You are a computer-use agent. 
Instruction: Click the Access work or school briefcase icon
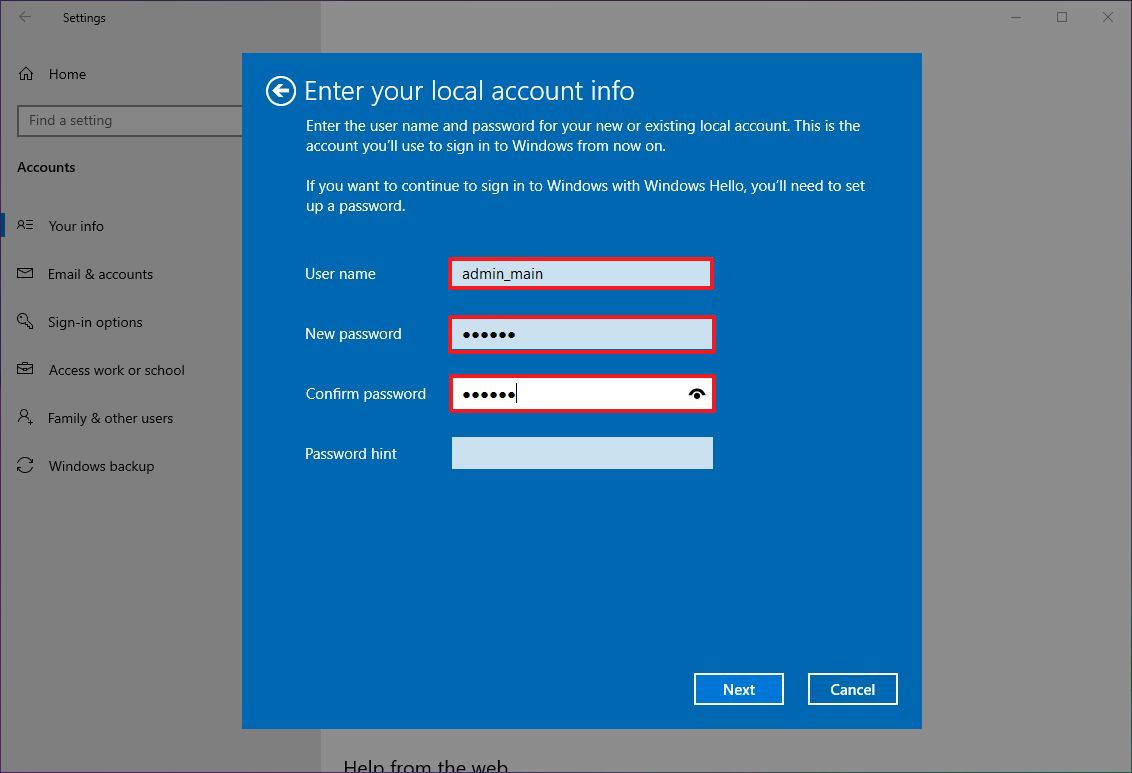[25, 370]
